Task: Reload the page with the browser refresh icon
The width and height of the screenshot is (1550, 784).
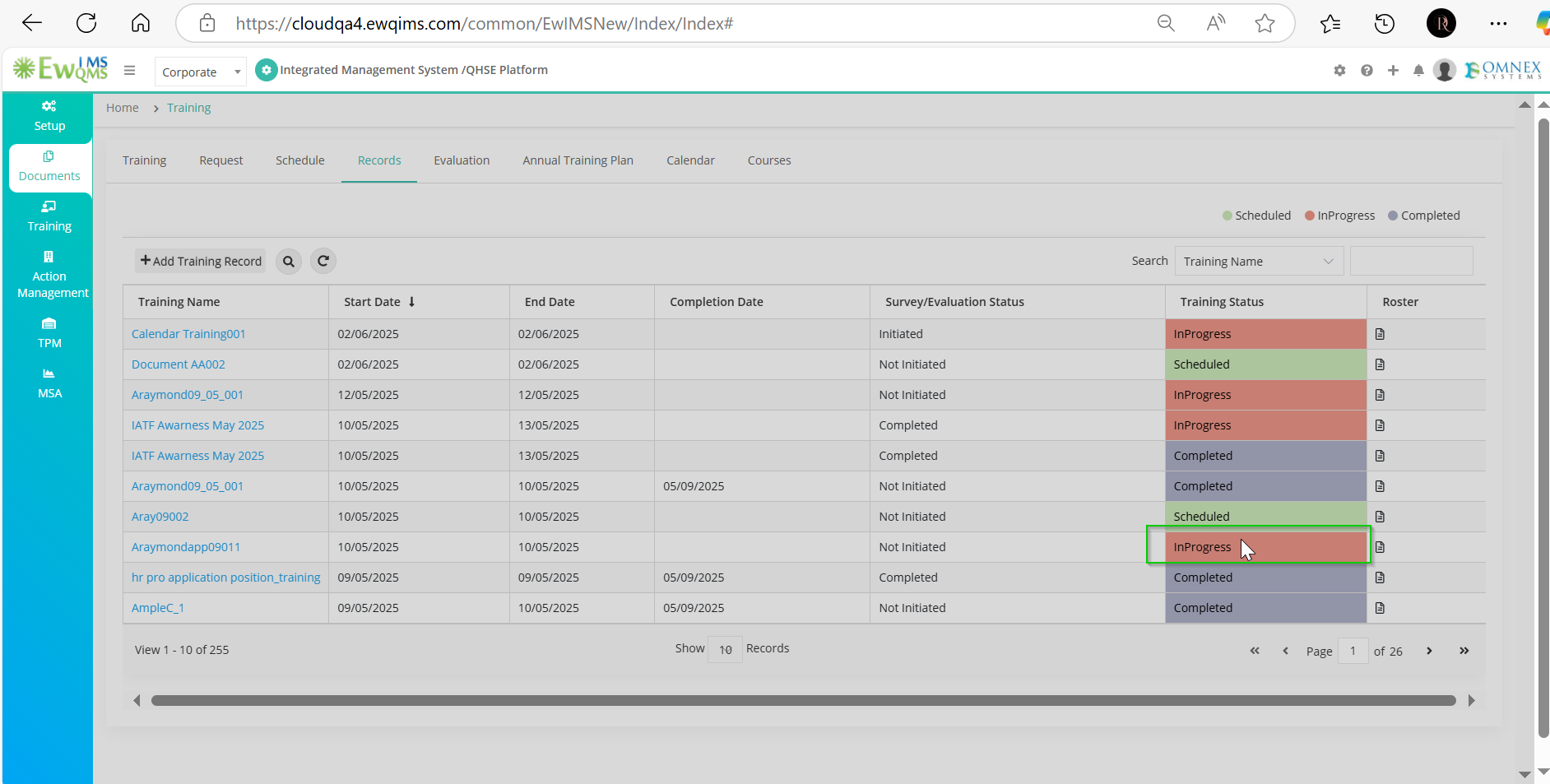Action: tap(86, 23)
